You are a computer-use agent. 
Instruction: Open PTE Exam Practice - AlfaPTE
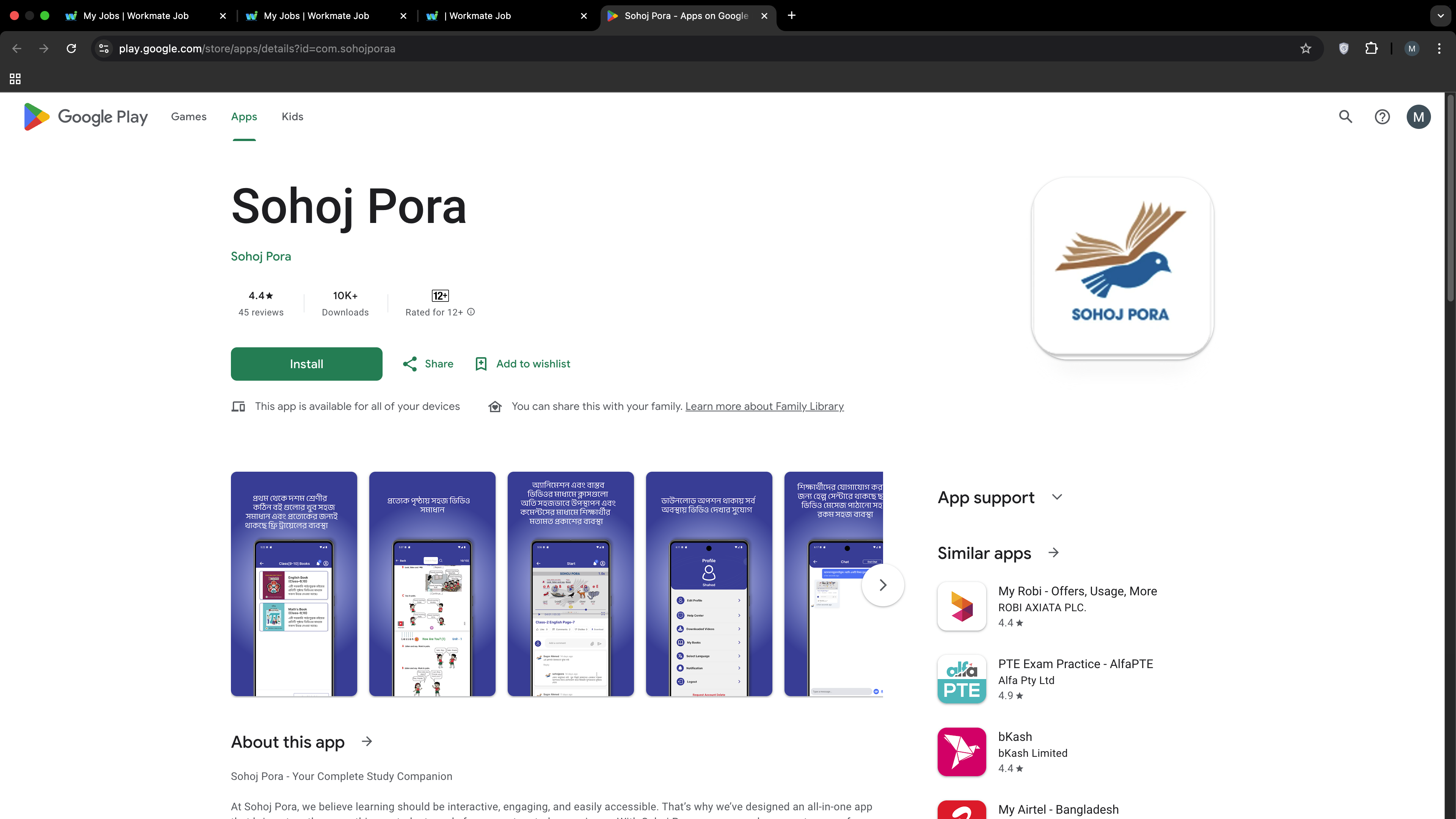(1075, 664)
